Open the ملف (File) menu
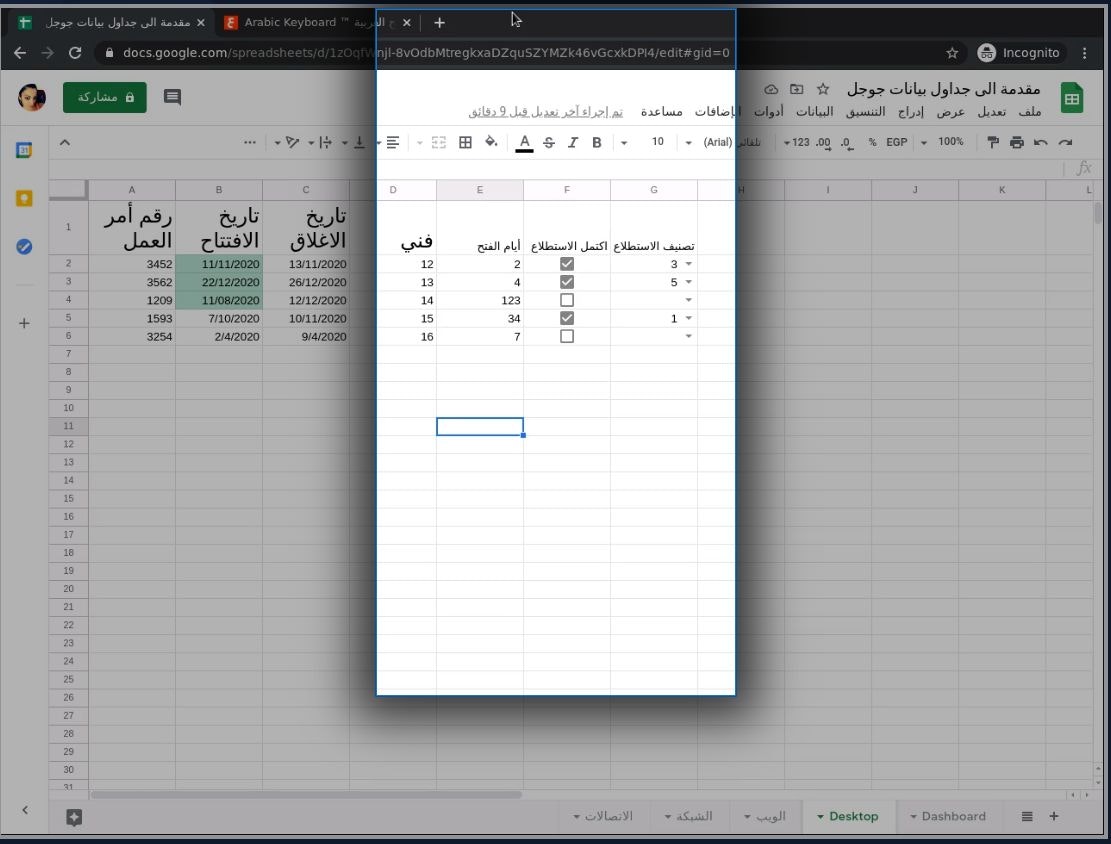The image size is (1111, 844). (x=1030, y=112)
